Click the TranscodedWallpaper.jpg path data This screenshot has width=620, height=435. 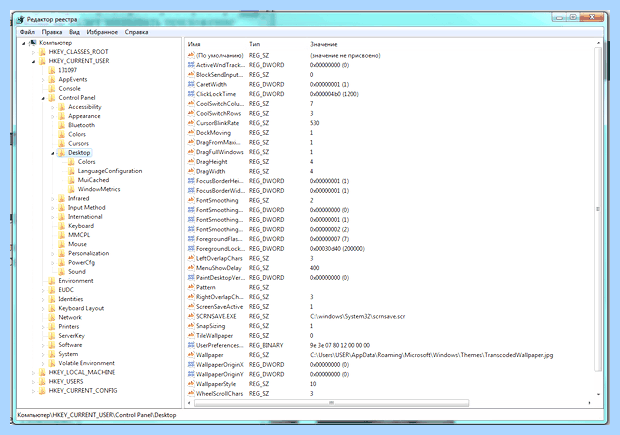pos(431,355)
